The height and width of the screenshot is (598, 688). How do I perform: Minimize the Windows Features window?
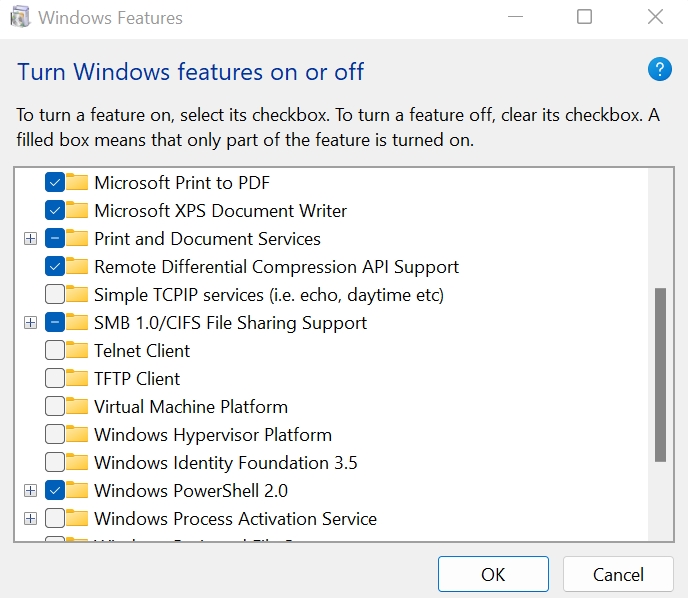[516, 17]
